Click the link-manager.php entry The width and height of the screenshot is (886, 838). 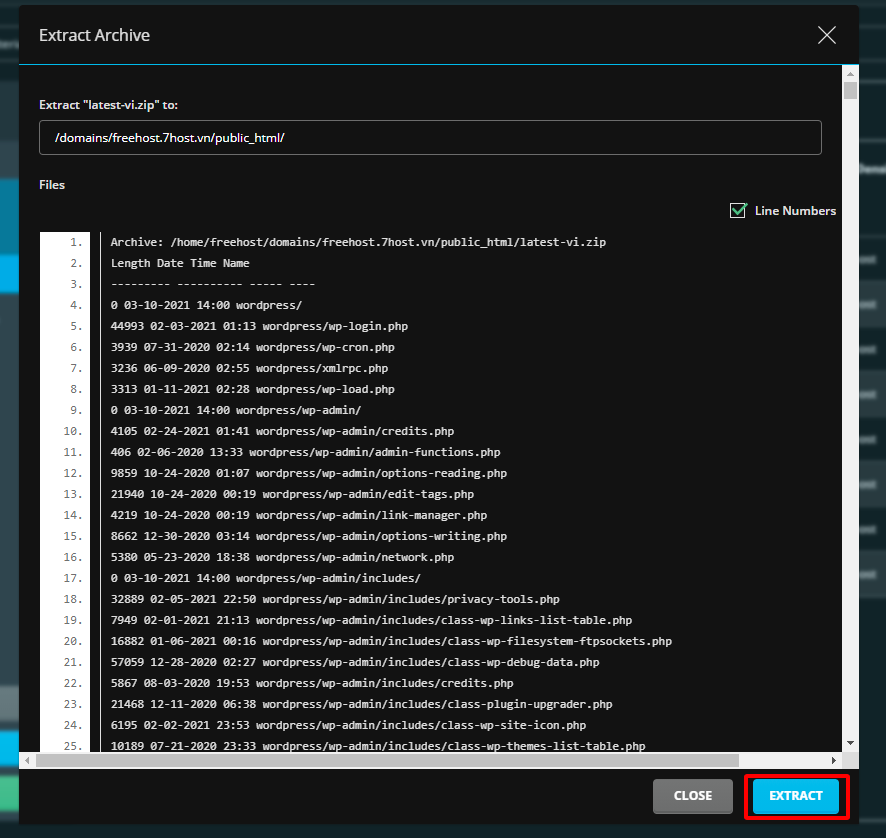coord(299,515)
